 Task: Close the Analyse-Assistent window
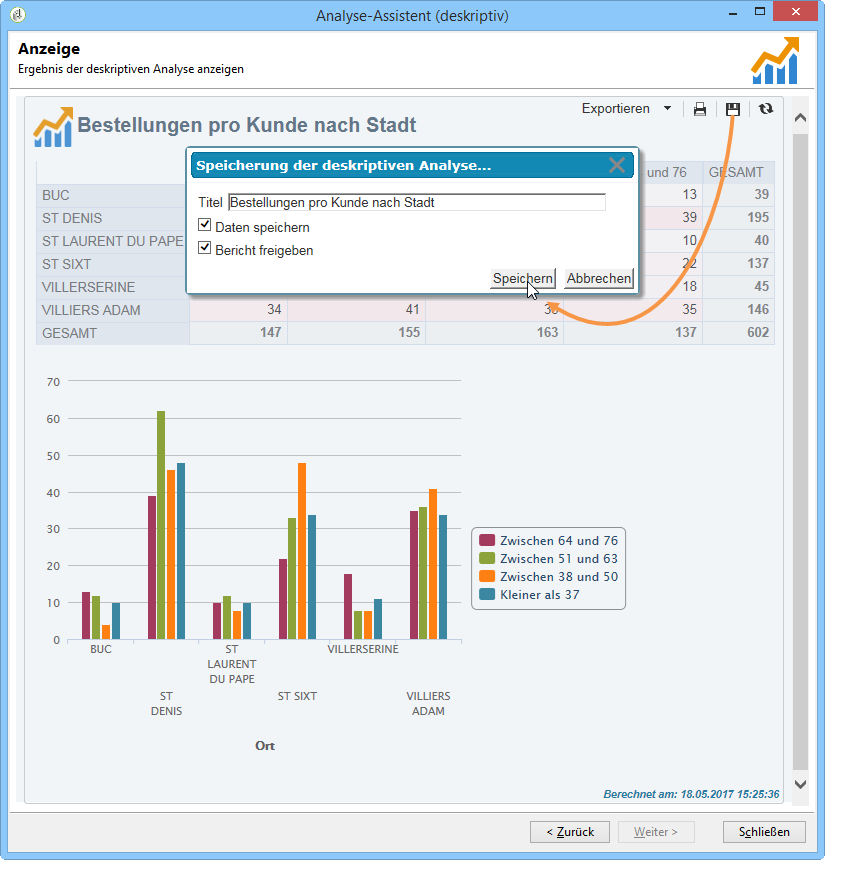coord(795,12)
